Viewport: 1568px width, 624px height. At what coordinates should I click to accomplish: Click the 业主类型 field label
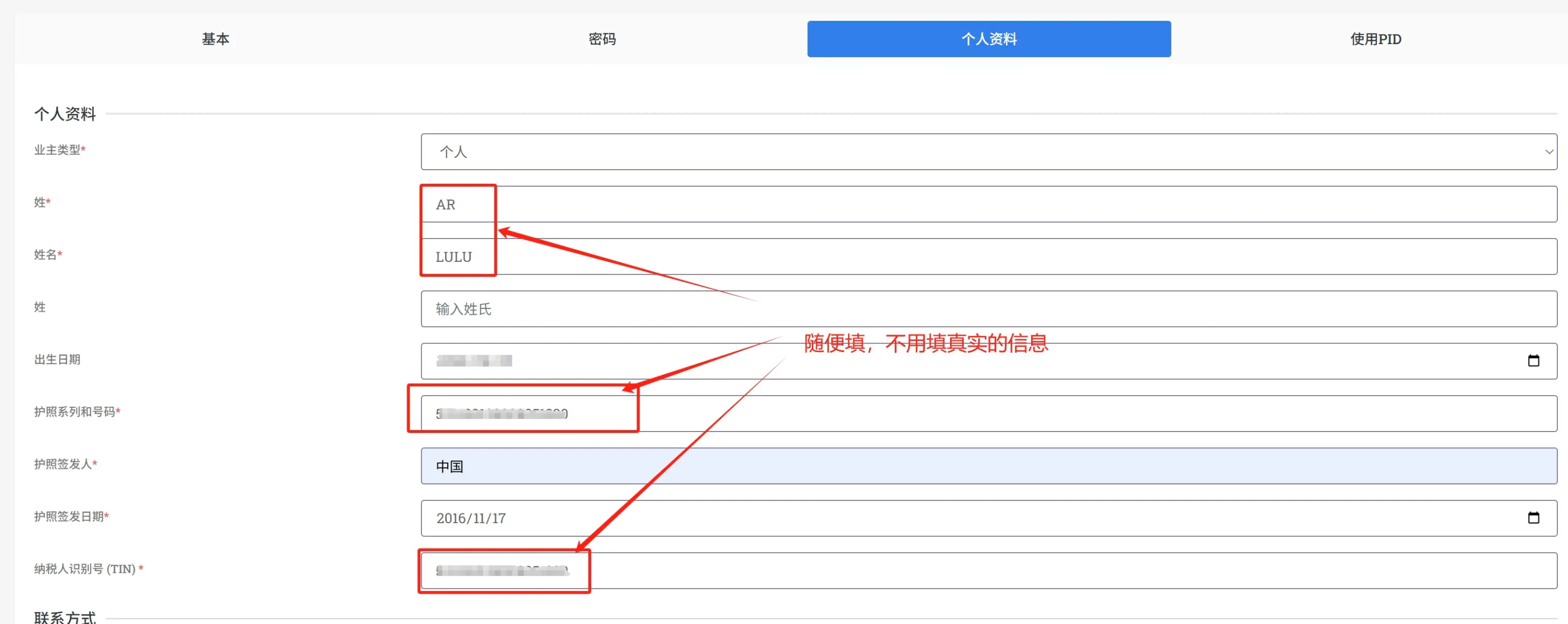point(57,150)
